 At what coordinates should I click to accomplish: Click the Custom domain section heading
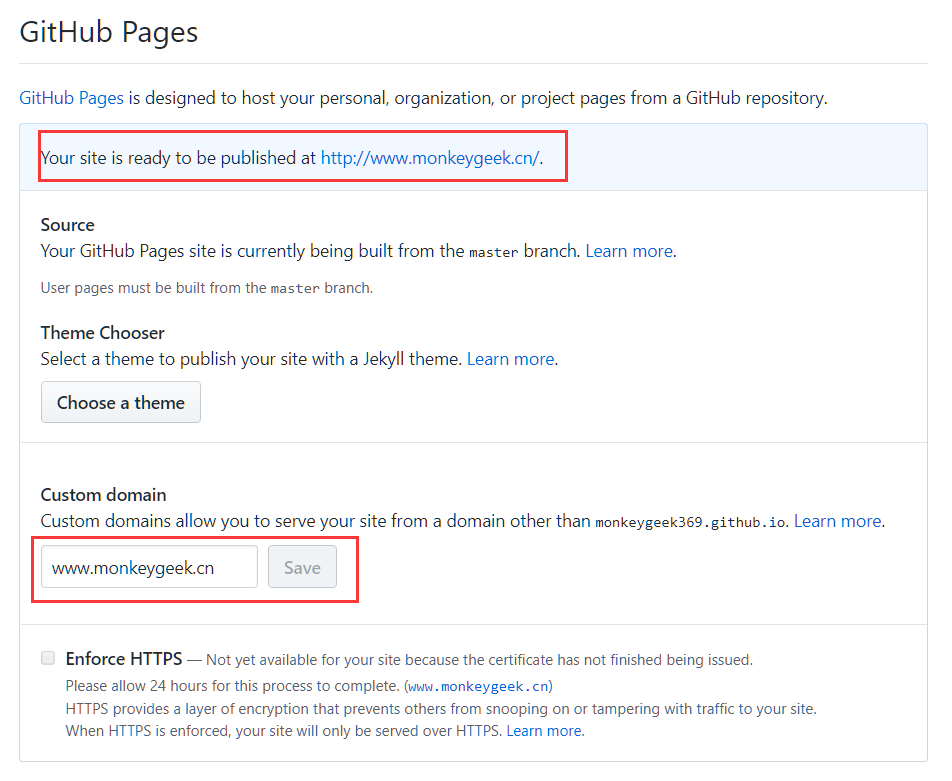(x=103, y=495)
